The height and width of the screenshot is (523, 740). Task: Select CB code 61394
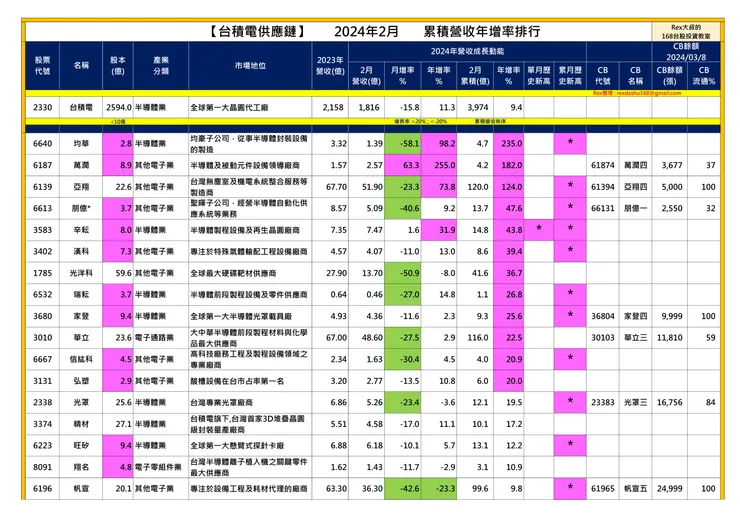[x=603, y=187]
